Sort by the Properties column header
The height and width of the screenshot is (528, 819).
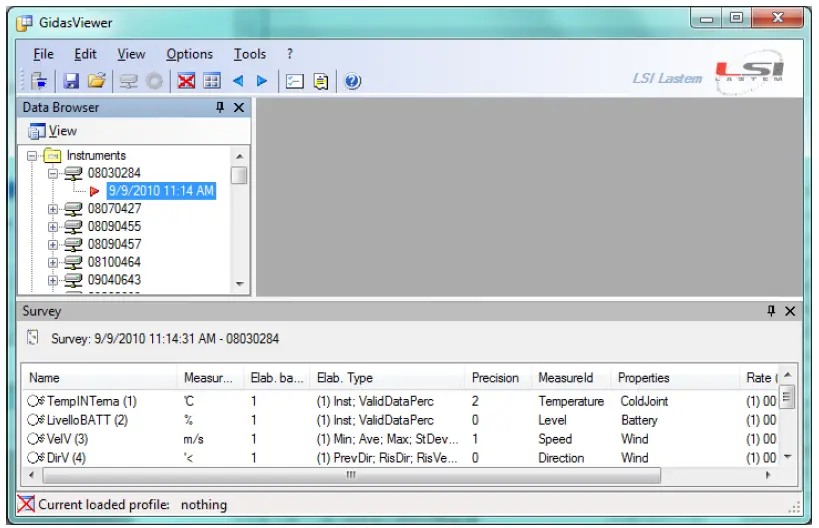tap(675, 378)
